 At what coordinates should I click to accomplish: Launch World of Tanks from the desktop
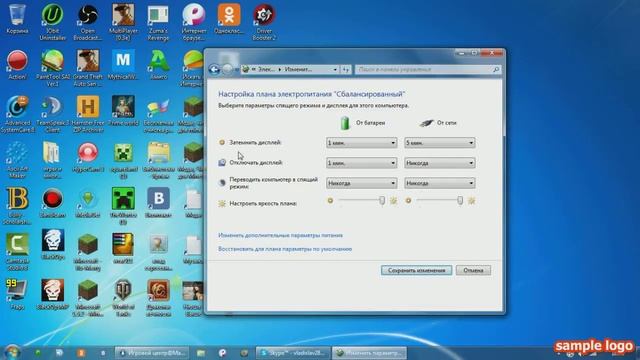click(x=123, y=298)
